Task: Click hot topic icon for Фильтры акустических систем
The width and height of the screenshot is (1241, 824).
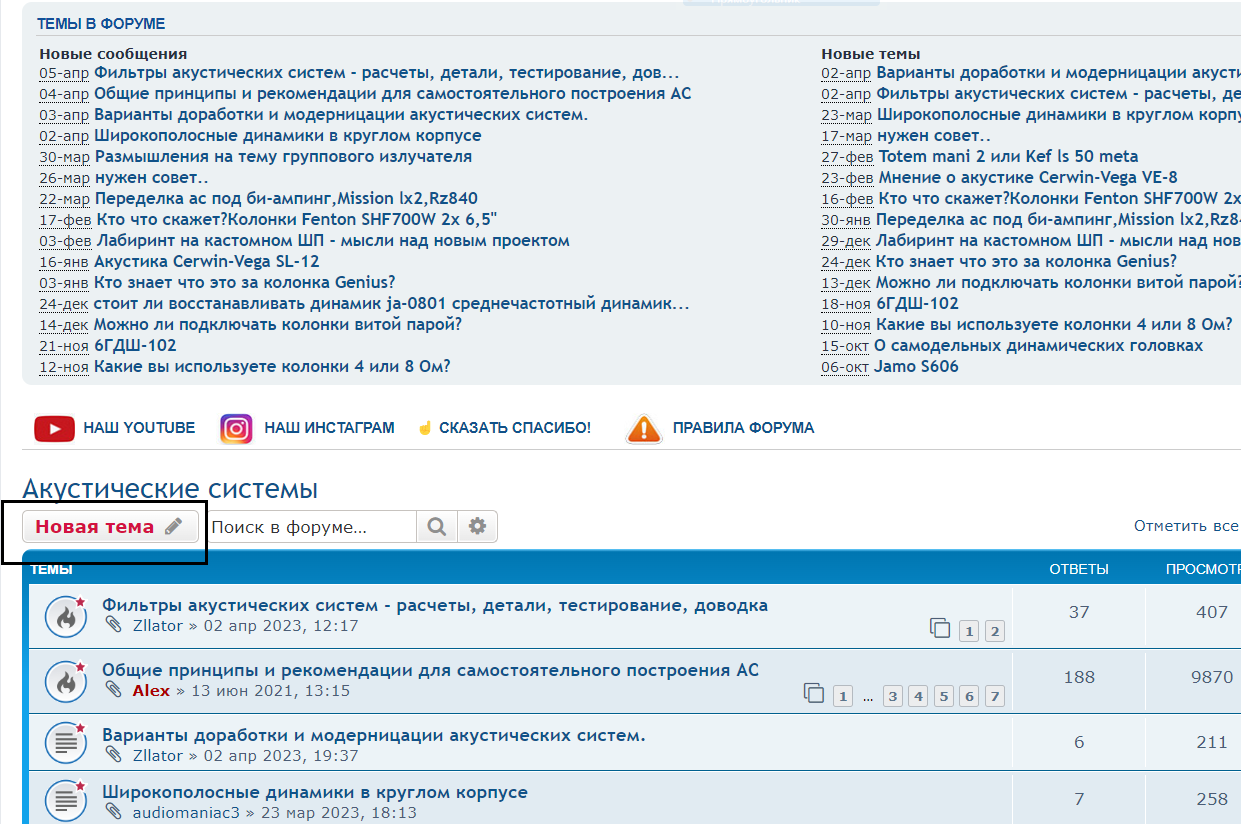Action: point(66,616)
